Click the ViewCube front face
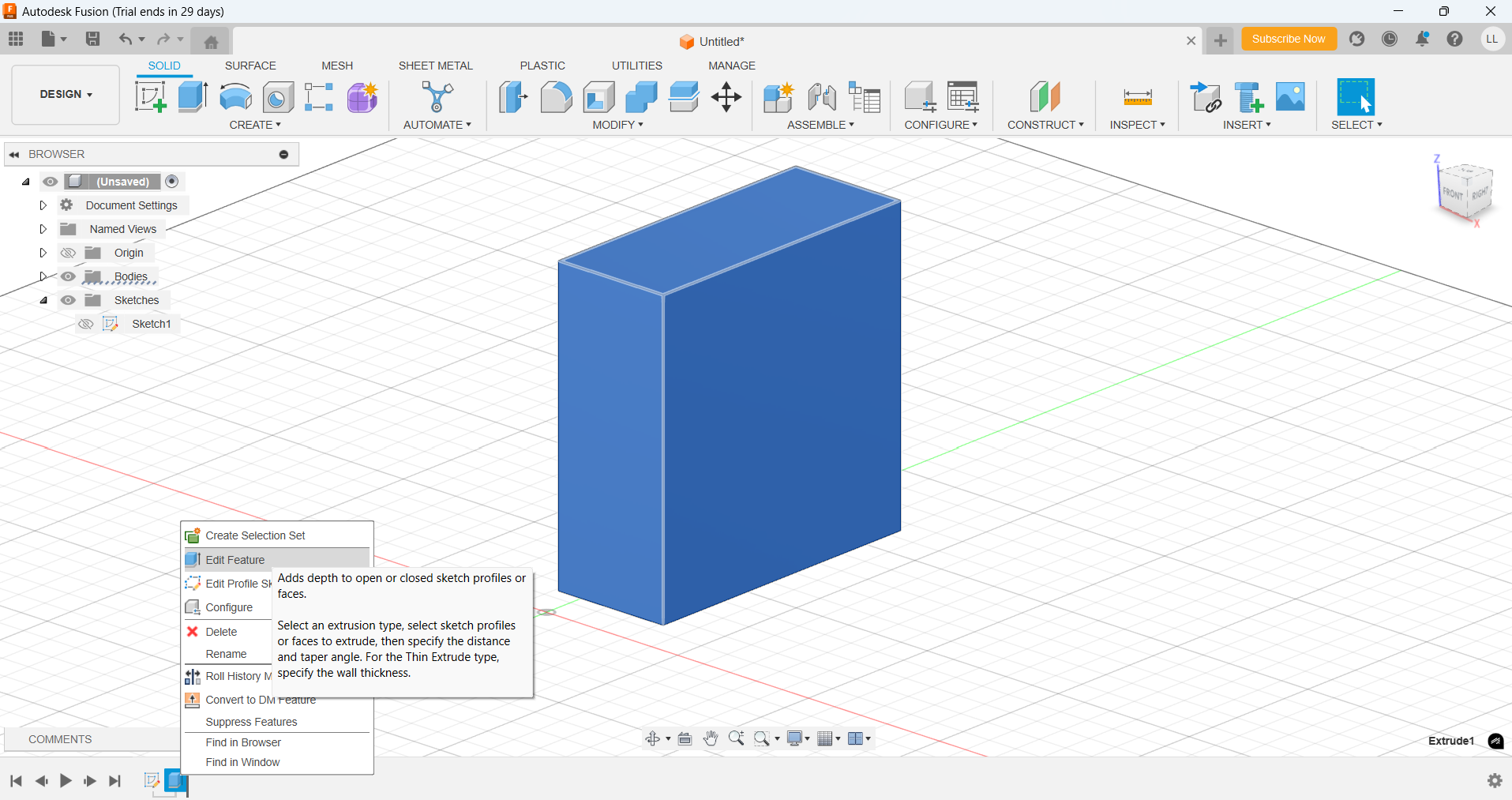 1453,193
